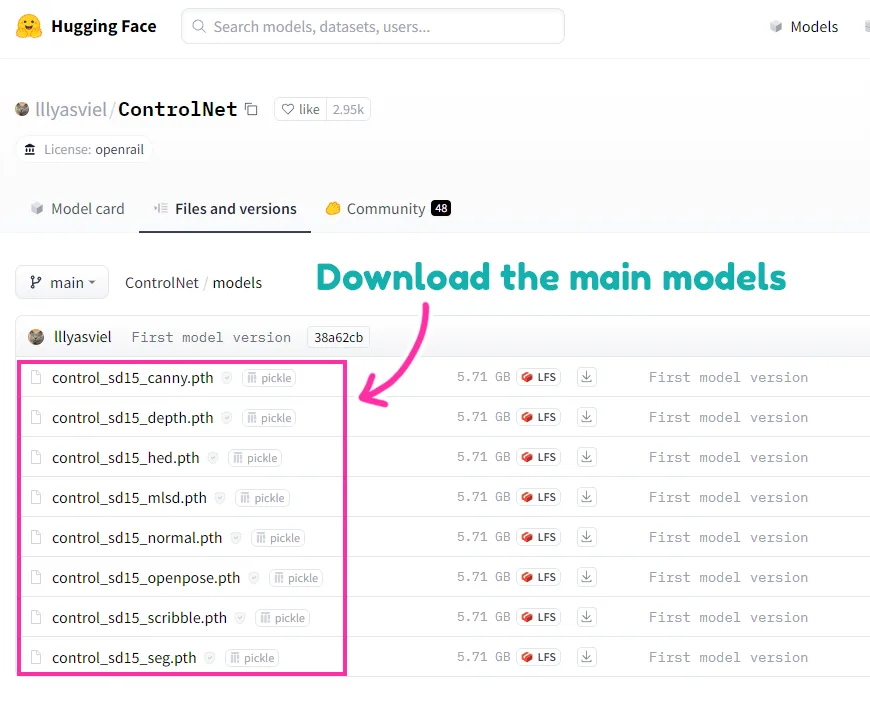Image resolution: width=870 pixels, height=721 pixels.
Task: Click the safety scan icon beside control_sd15_normal.pth
Action: (x=236, y=538)
